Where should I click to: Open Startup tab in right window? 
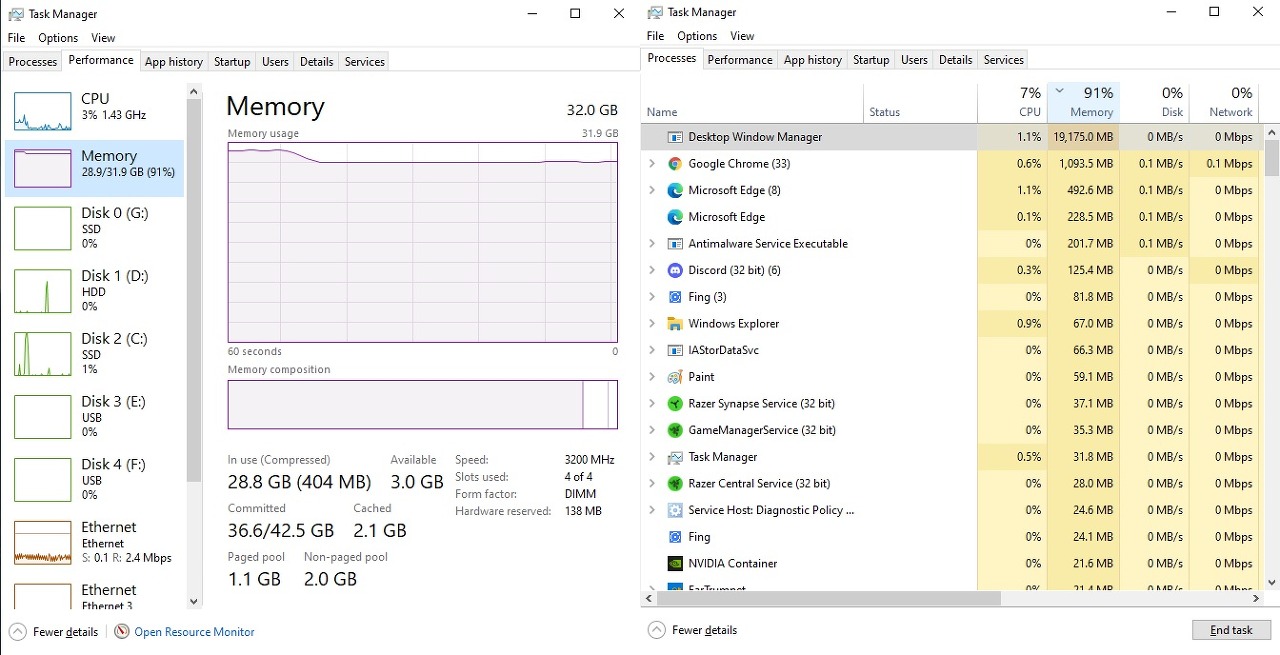(x=871, y=60)
